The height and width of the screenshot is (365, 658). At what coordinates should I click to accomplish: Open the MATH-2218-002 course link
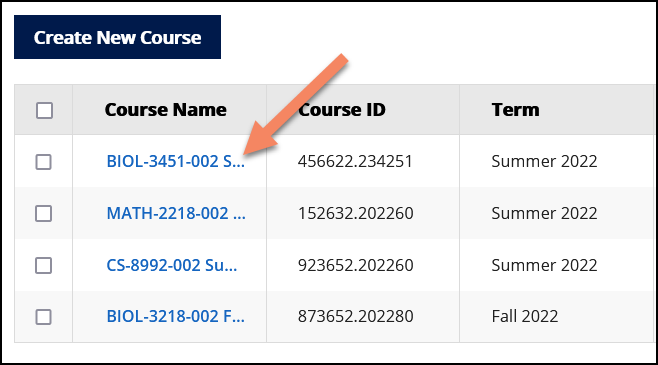click(x=176, y=214)
